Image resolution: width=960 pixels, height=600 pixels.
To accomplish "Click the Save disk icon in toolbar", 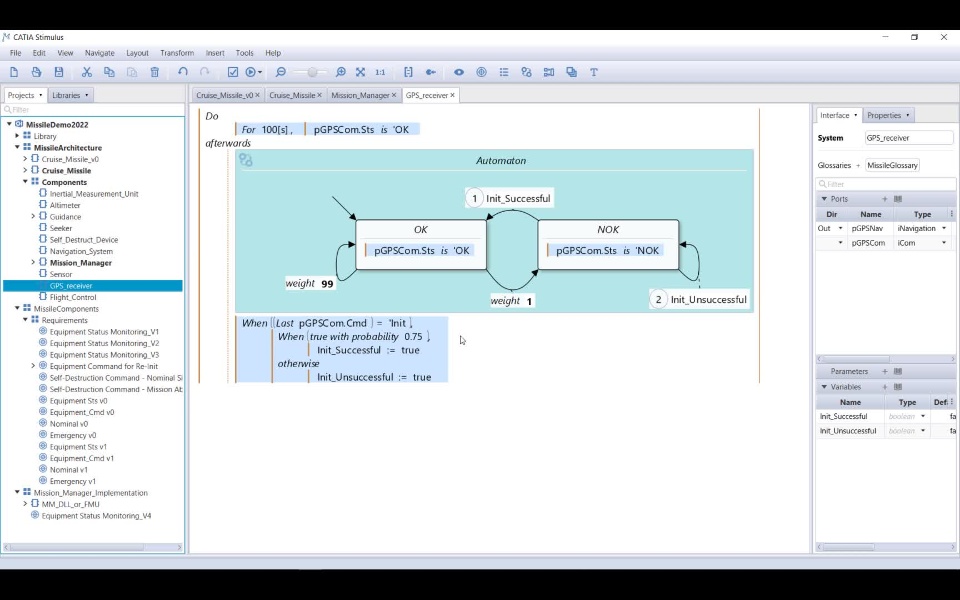I will coord(59,72).
